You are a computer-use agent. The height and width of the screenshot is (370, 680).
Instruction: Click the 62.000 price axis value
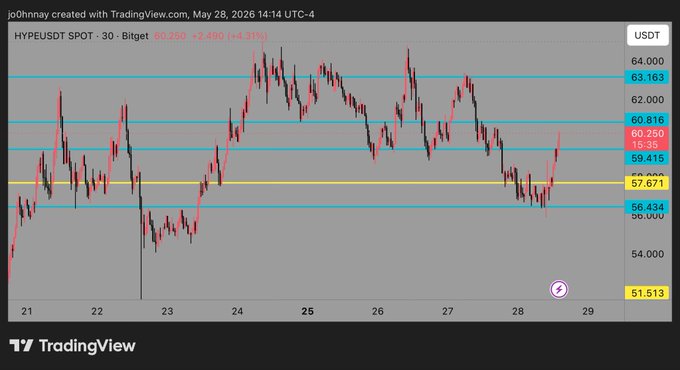tap(647, 100)
